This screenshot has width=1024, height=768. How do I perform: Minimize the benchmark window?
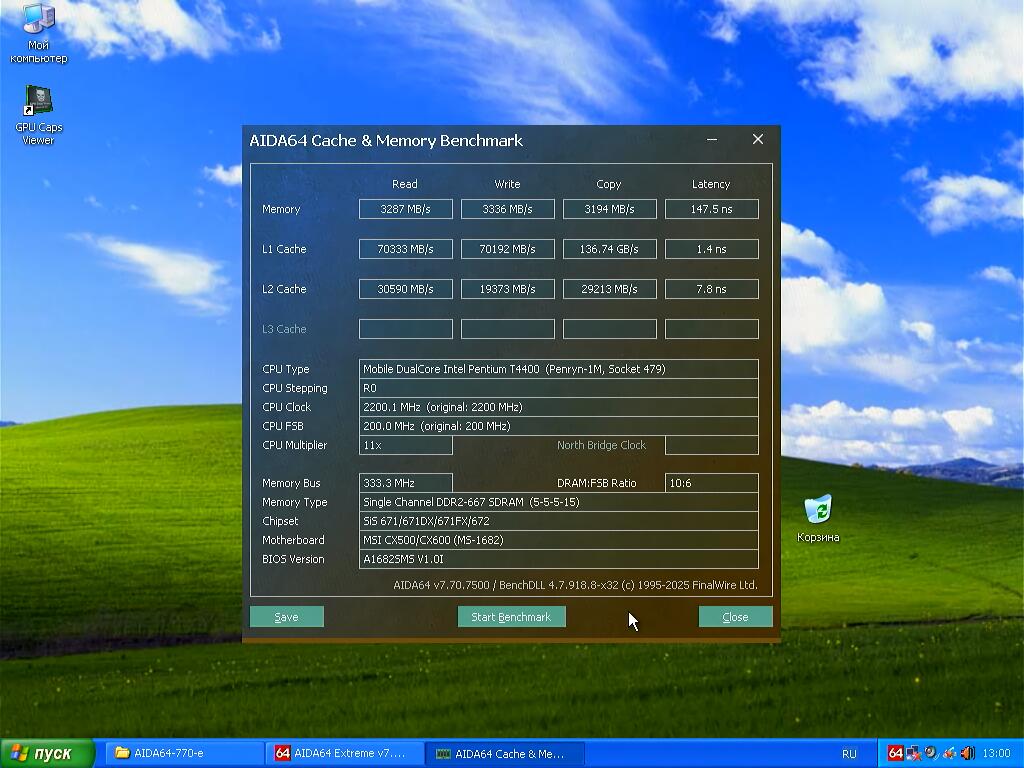(712, 140)
